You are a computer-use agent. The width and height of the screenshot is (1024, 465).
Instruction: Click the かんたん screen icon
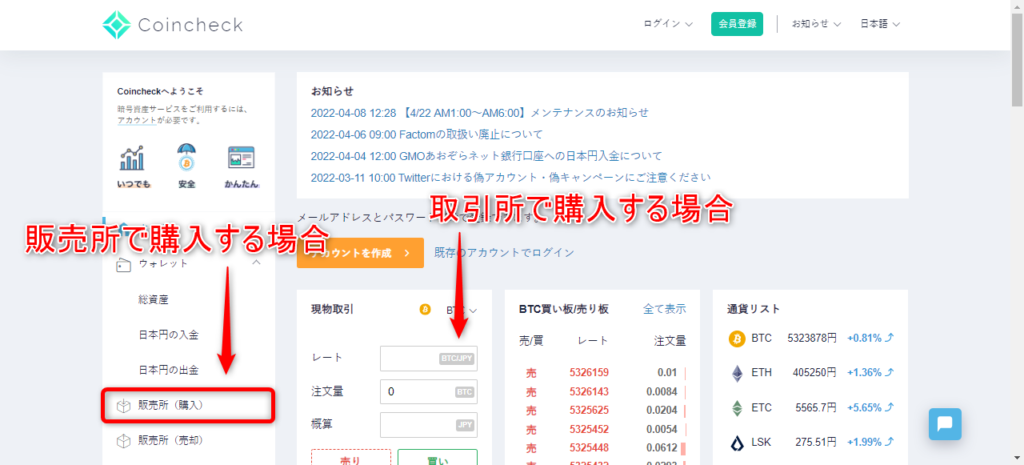241,158
